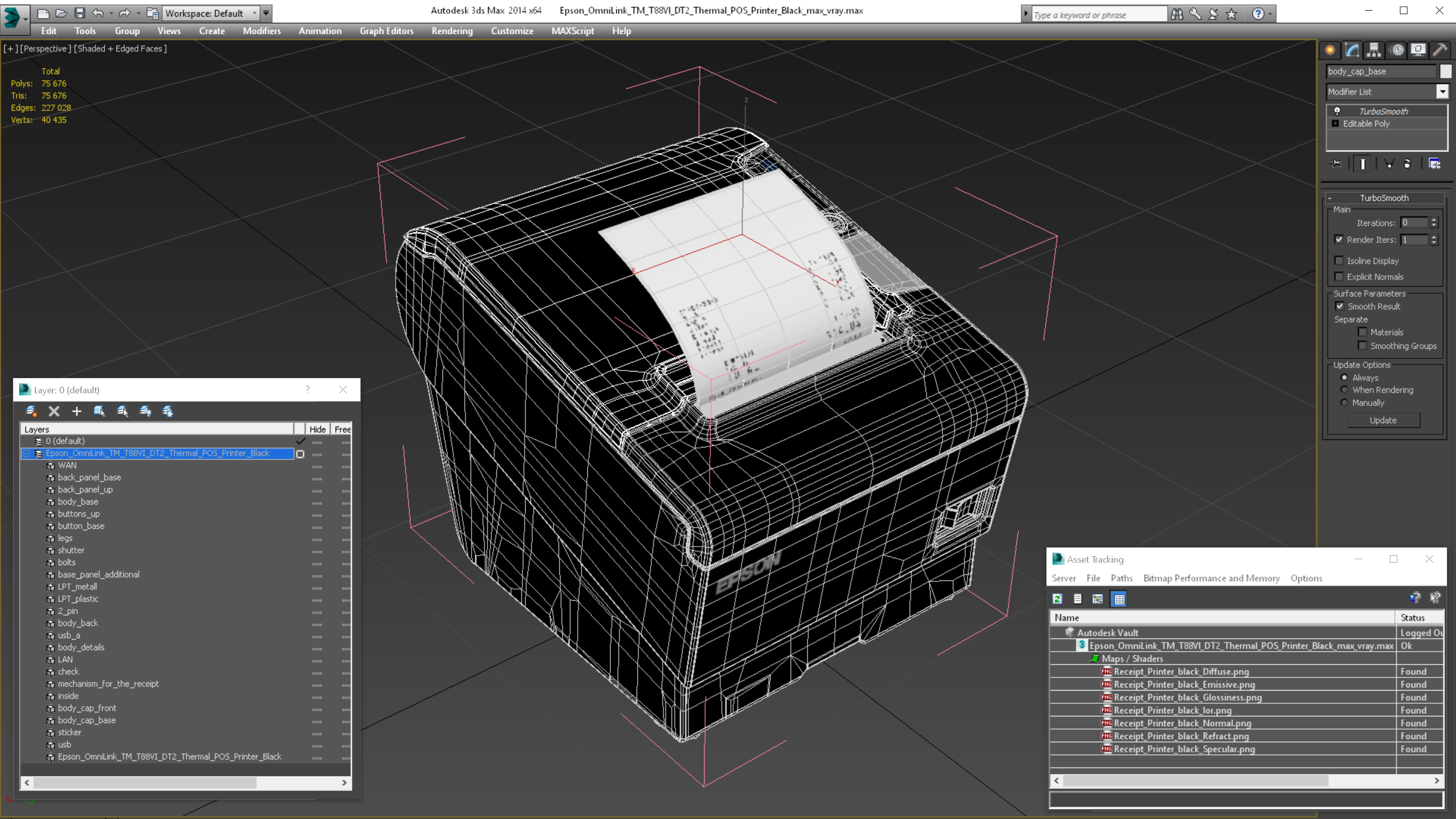1456x819 pixels.
Task: Click the body_cap_base object name field
Action: tap(1381, 71)
